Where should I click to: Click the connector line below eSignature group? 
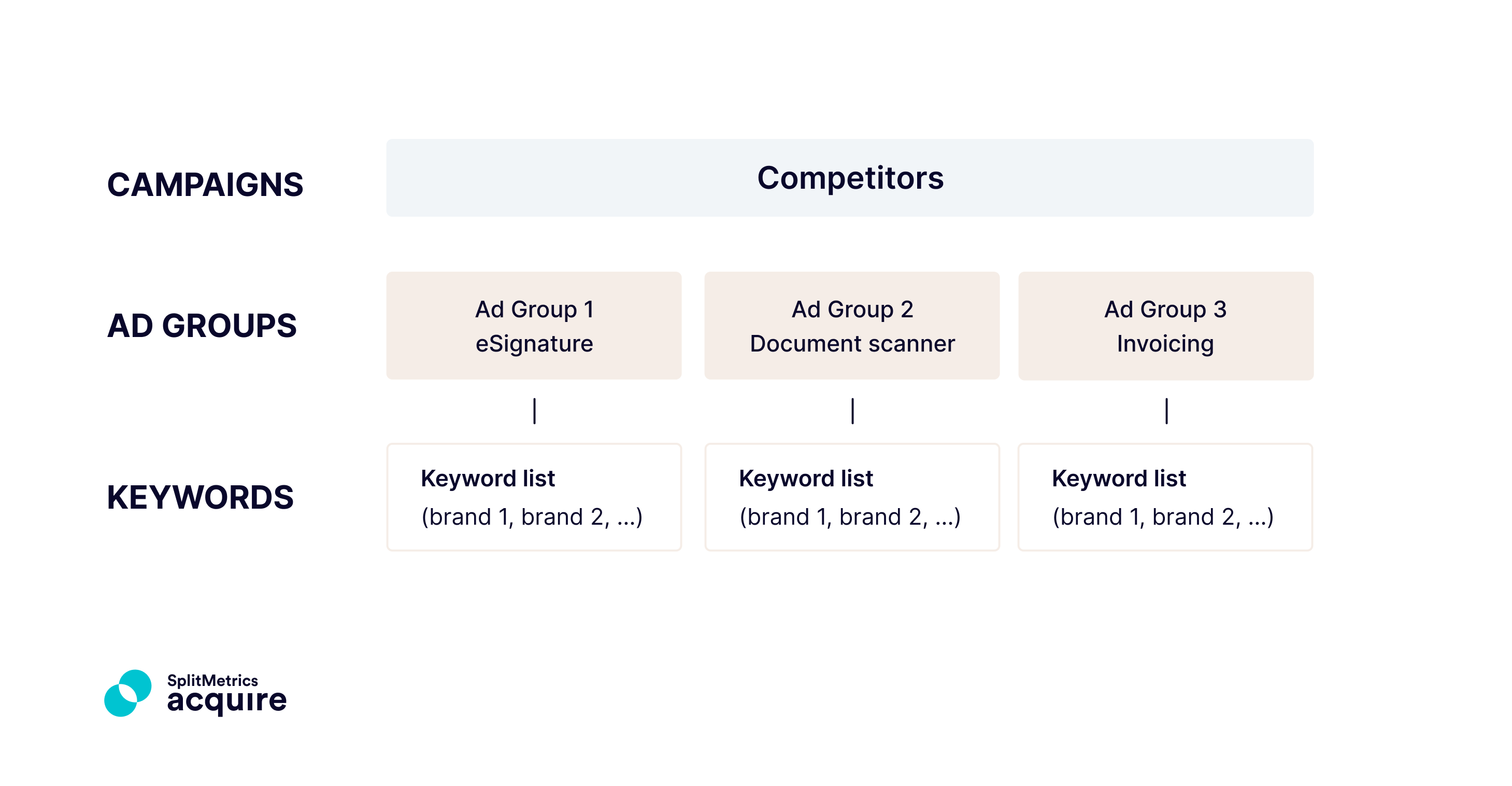click(x=534, y=411)
